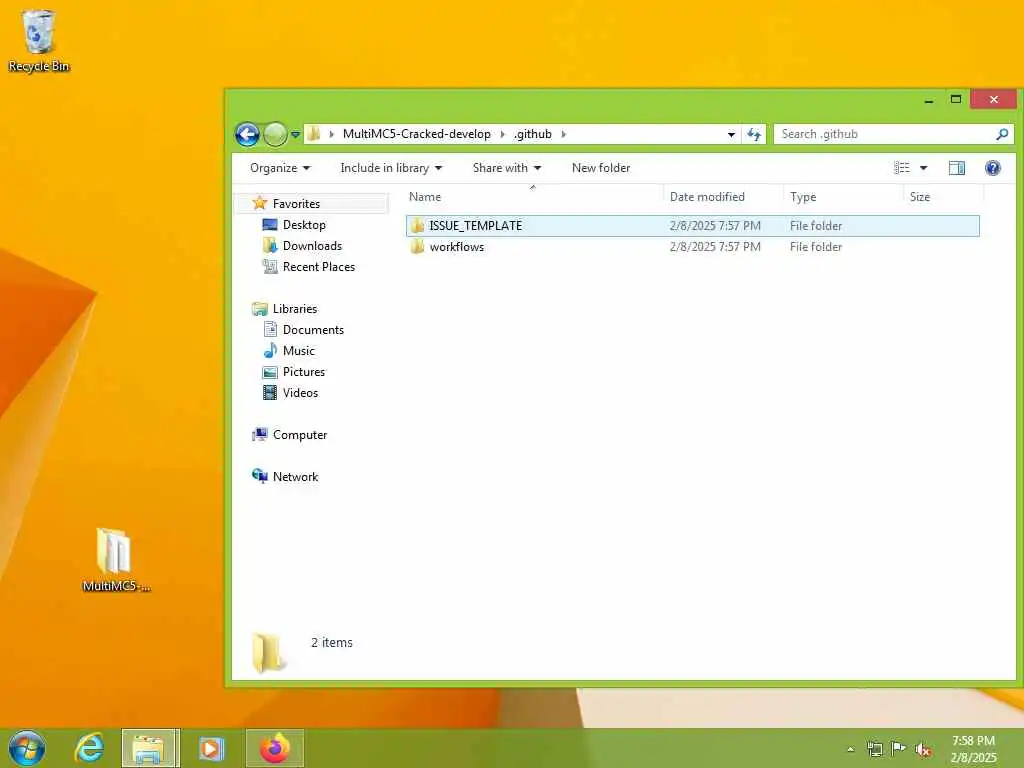Open Explorer help icon
Viewport: 1024px width, 768px height.
coord(992,168)
